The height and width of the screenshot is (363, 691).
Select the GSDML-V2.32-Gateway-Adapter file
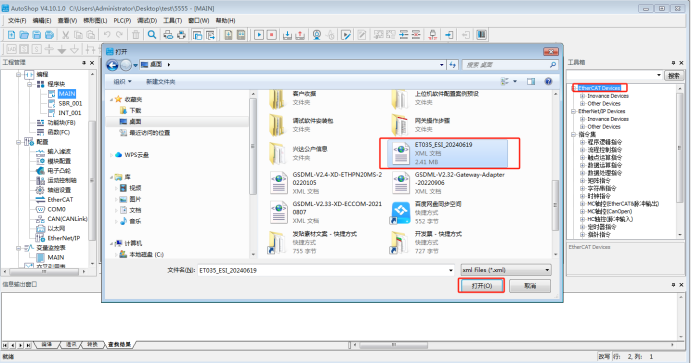point(449,183)
